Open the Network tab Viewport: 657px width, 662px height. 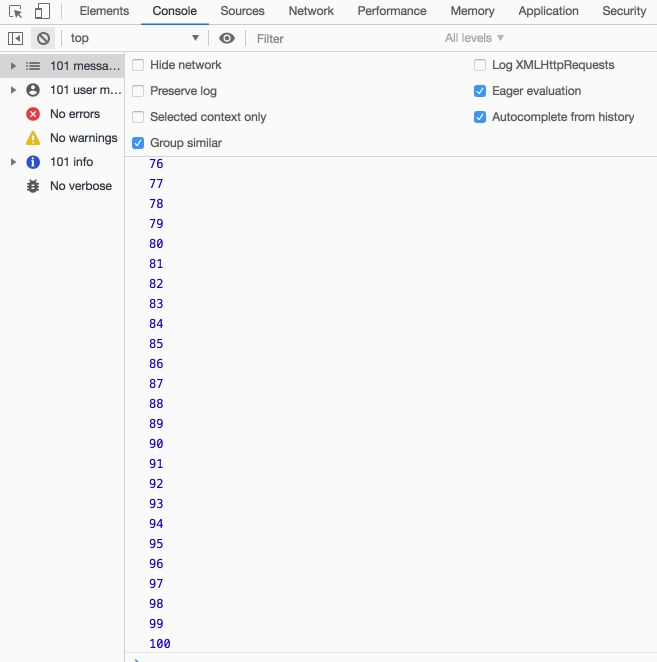[x=311, y=11]
